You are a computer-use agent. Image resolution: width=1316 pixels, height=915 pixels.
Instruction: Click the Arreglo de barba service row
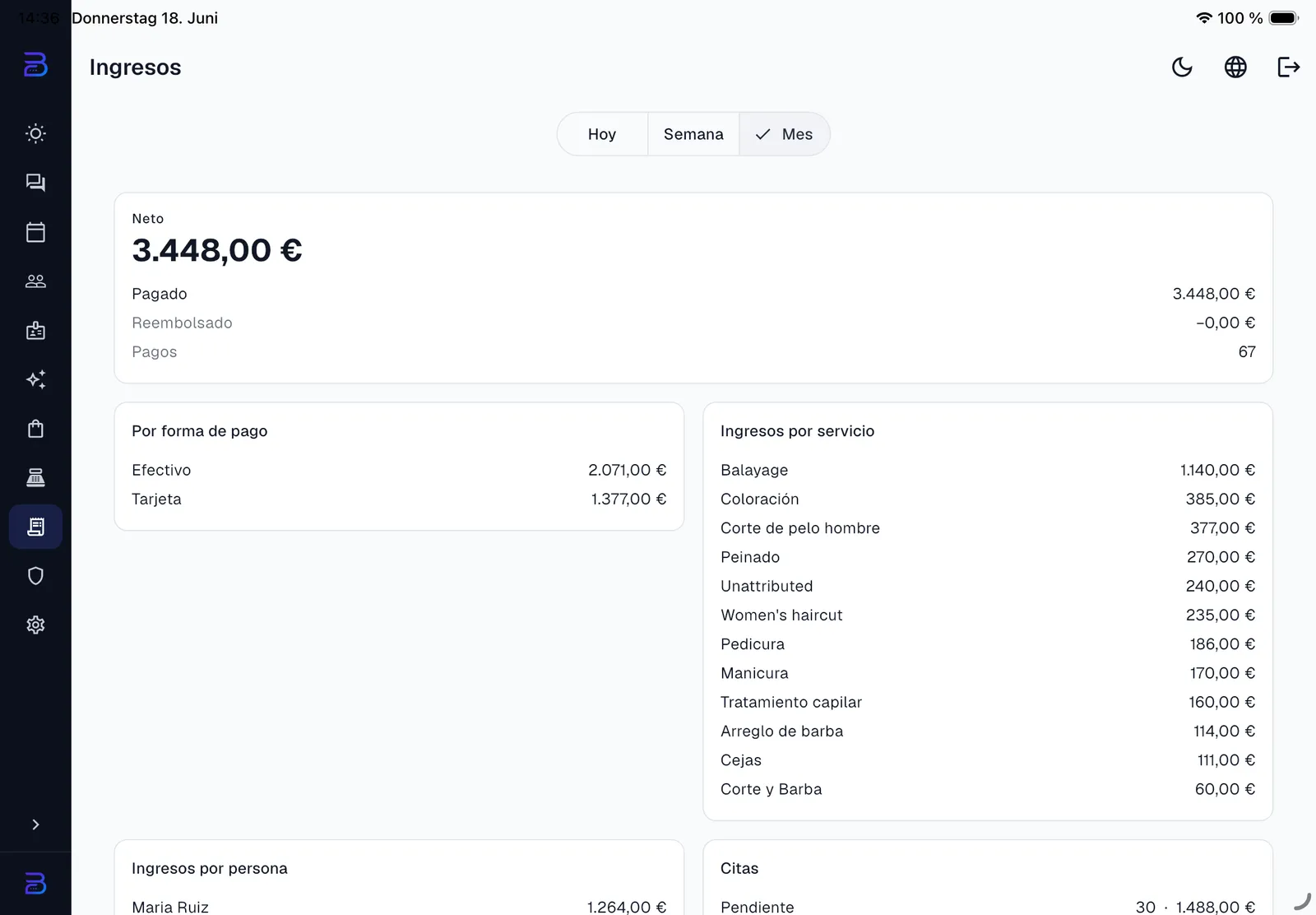pyautogui.click(x=988, y=731)
